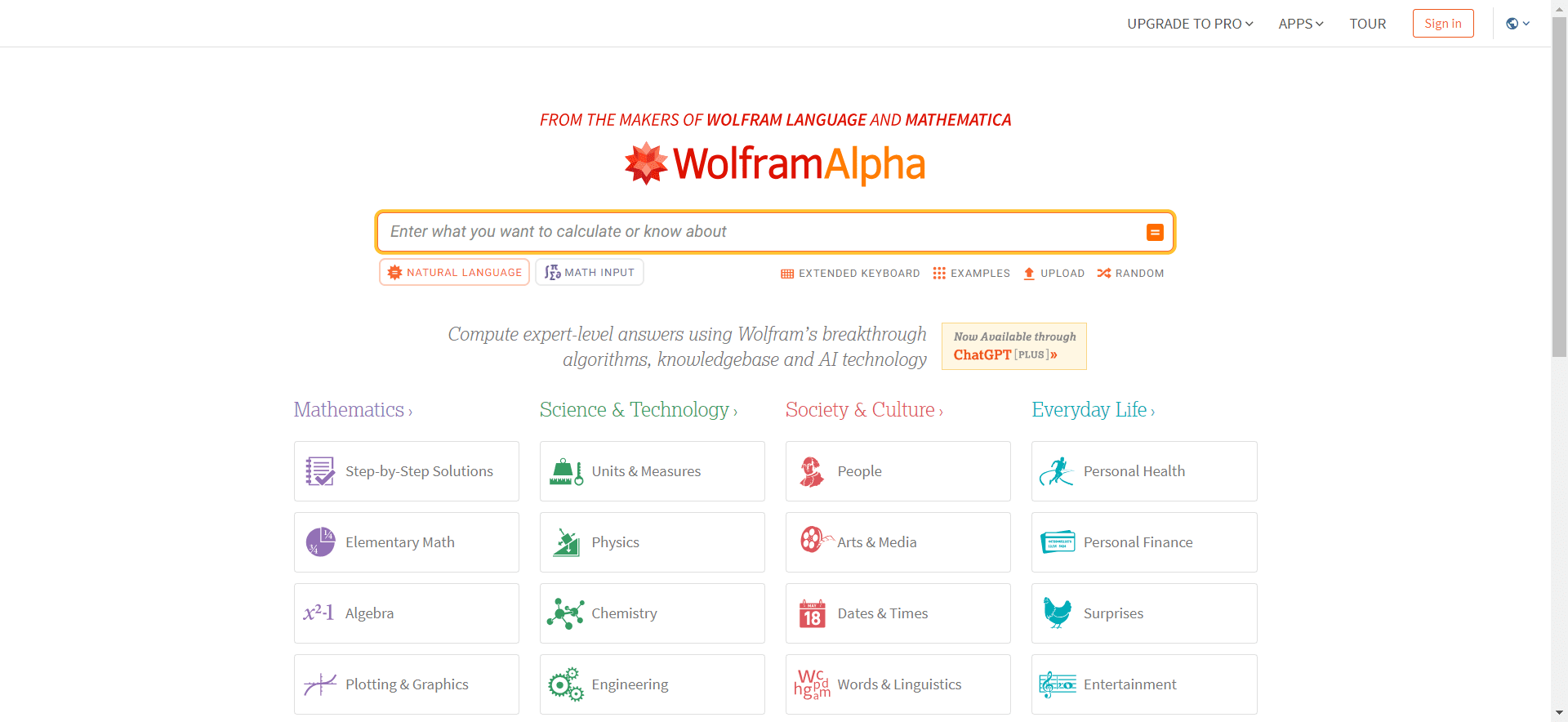Click the Sign in button
The height and width of the screenshot is (722, 1568).
click(x=1442, y=23)
